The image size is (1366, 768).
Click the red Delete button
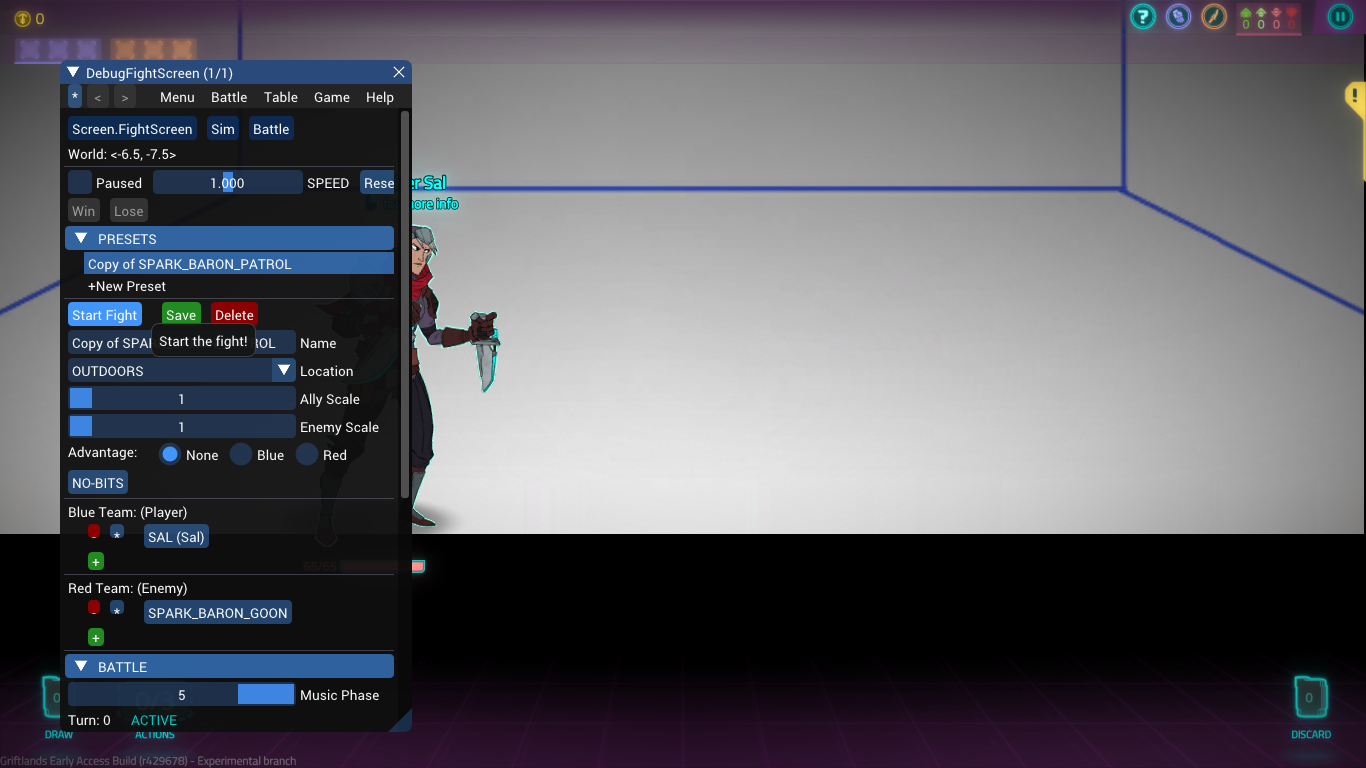point(234,315)
